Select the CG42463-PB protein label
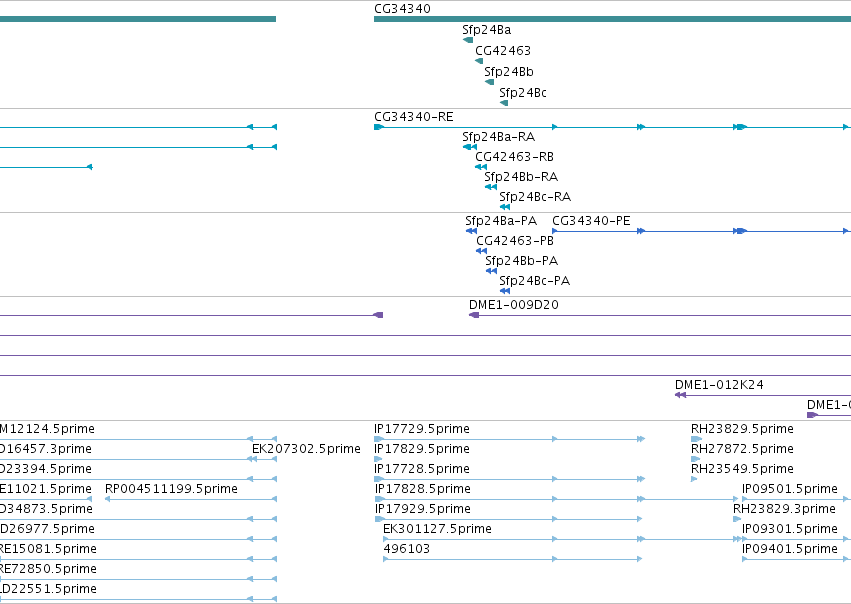 click(515, 241)
